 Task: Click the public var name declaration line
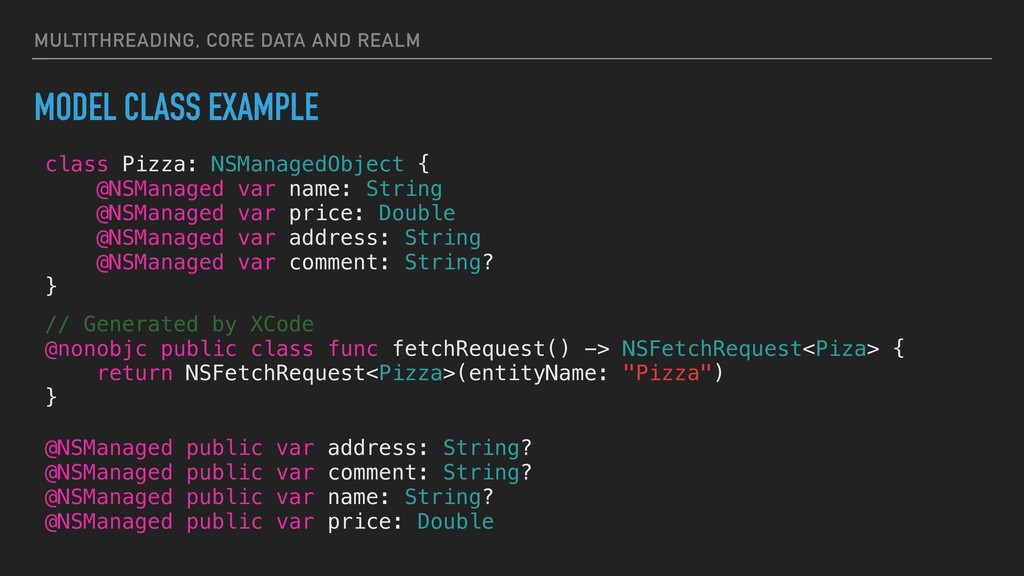(x=269, y=497)
